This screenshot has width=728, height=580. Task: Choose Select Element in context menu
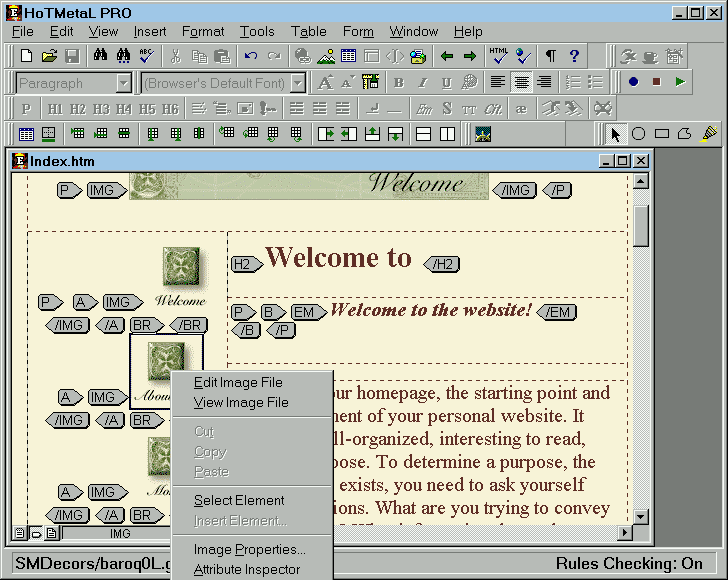point(239,500)
